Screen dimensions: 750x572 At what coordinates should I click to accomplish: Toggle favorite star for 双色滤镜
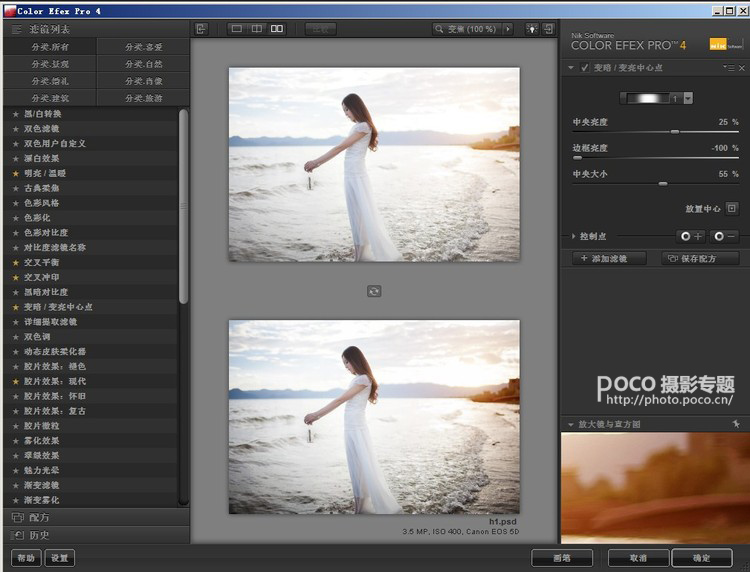pos(16,129)
